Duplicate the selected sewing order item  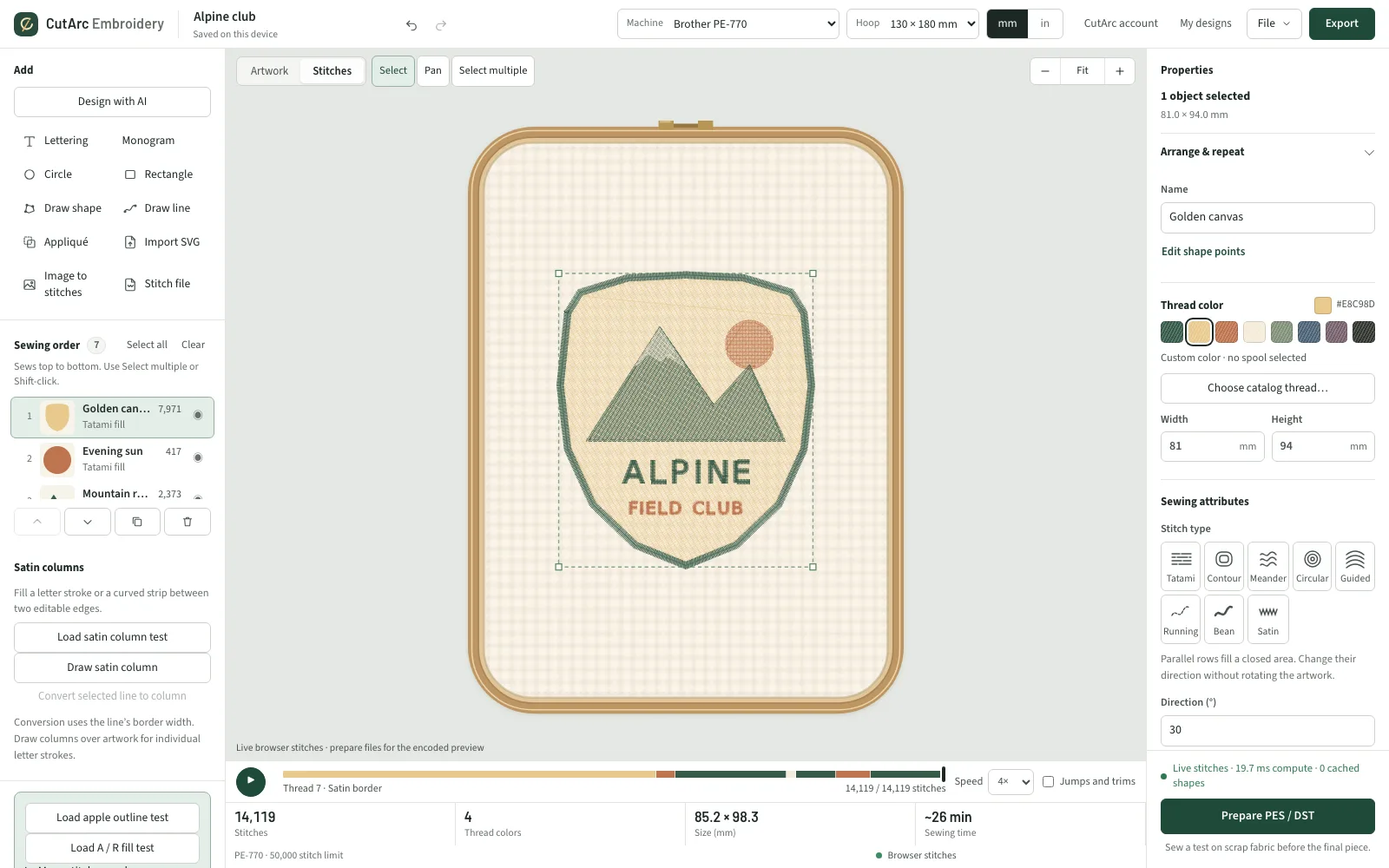click(x=137, y=522)
